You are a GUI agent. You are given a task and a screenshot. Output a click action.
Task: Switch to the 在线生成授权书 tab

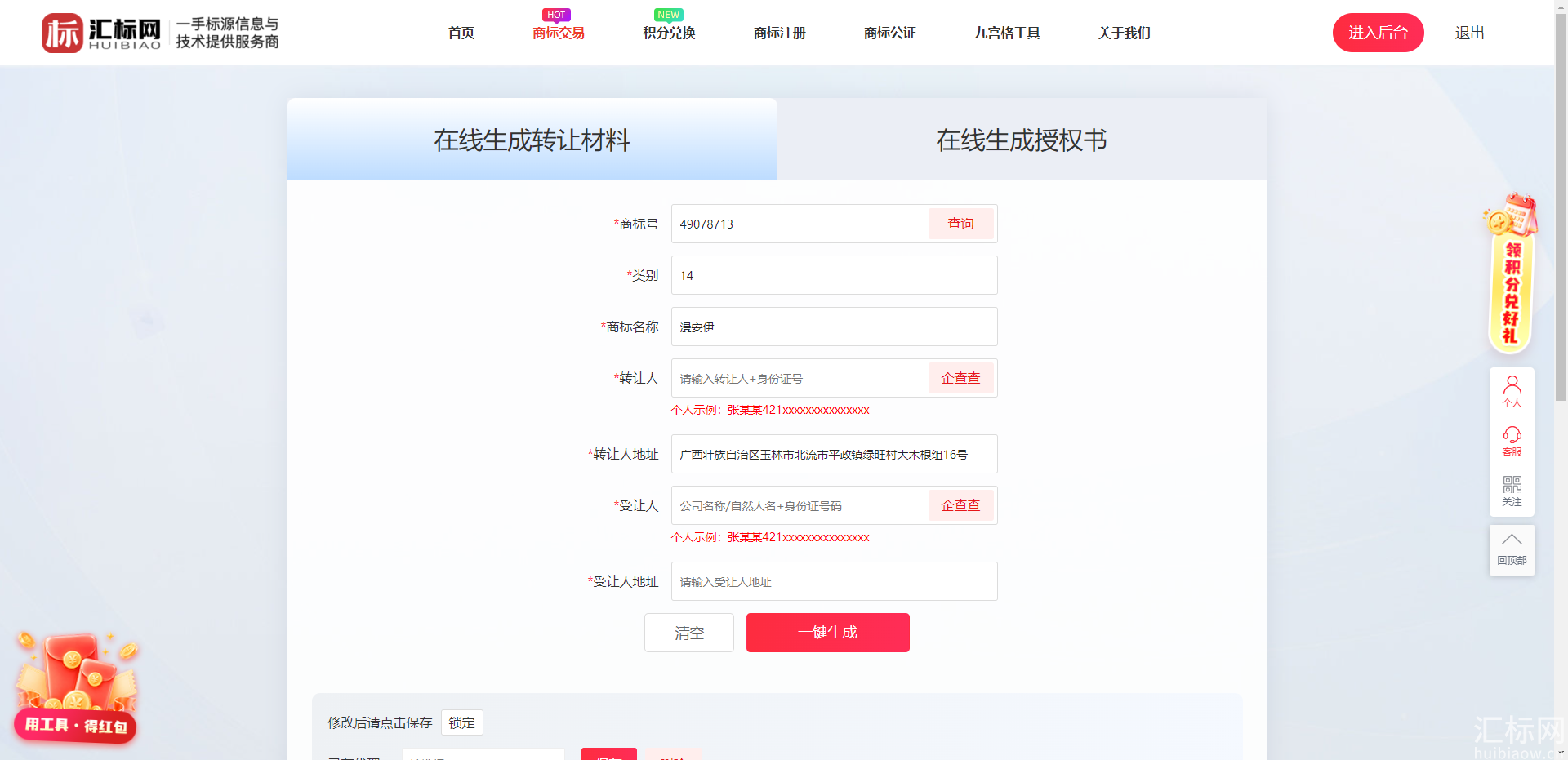tap(1022, 139)
